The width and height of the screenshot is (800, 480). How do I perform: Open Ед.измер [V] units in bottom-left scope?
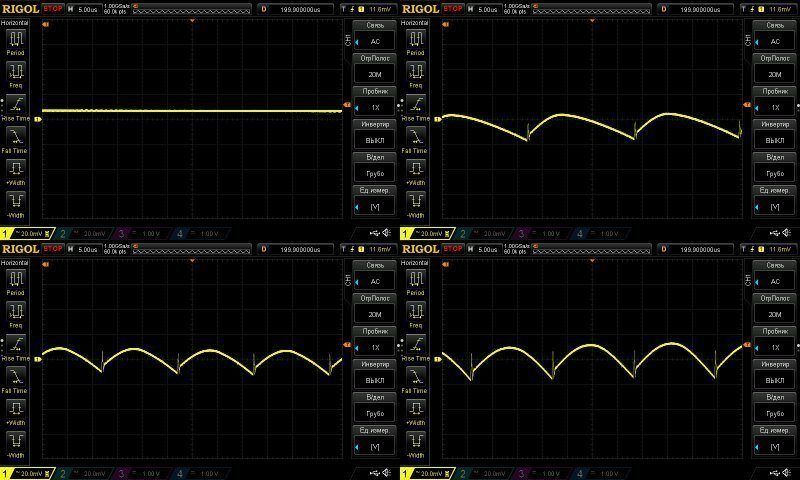pos(375,441)
